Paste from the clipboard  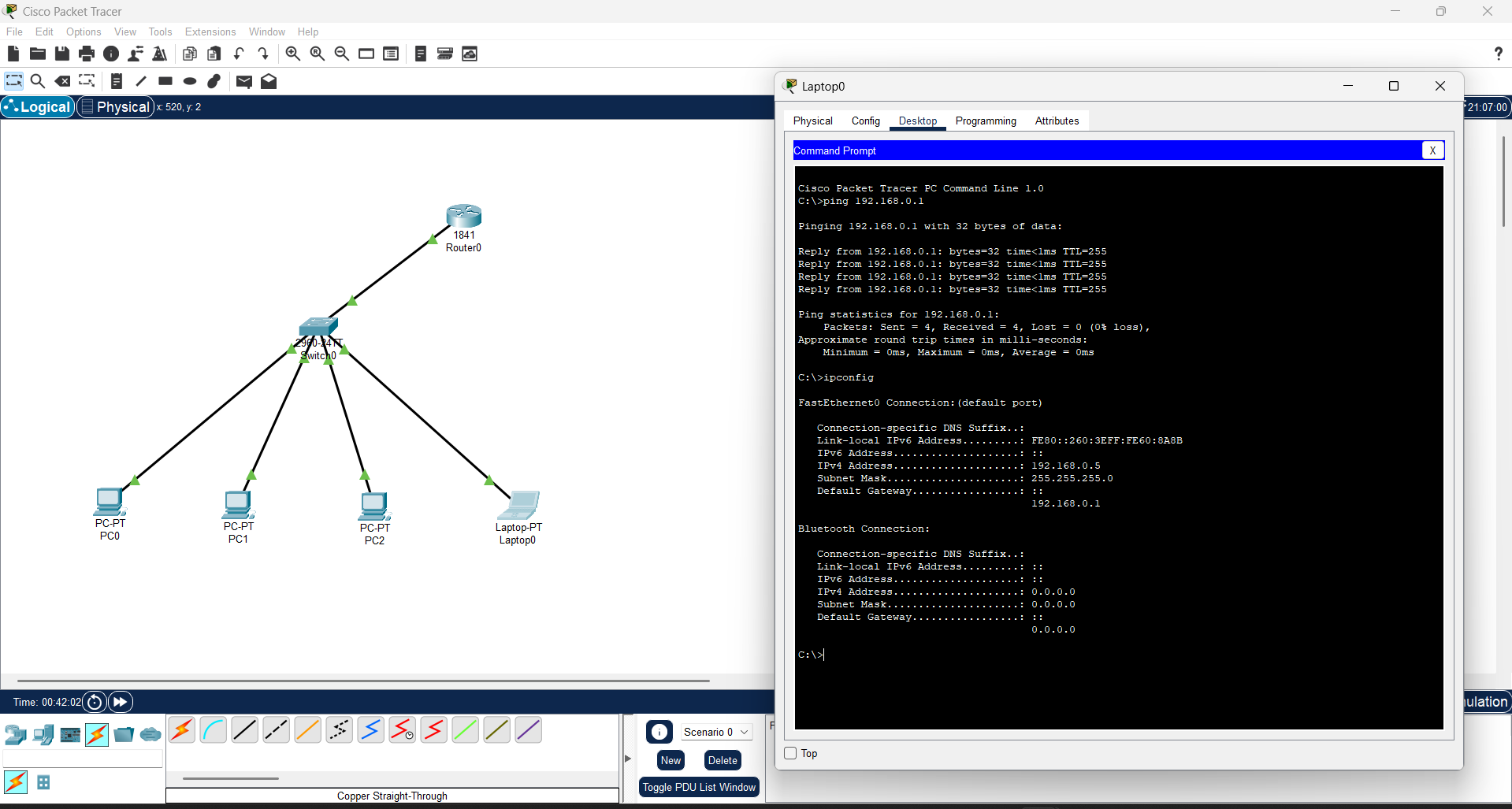214,54
